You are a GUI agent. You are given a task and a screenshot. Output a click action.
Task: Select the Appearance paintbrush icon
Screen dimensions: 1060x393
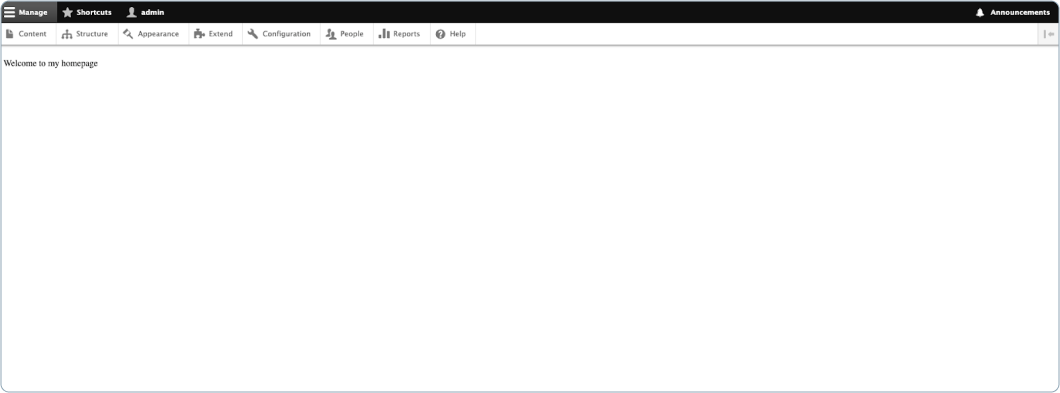tap(128, 34)
